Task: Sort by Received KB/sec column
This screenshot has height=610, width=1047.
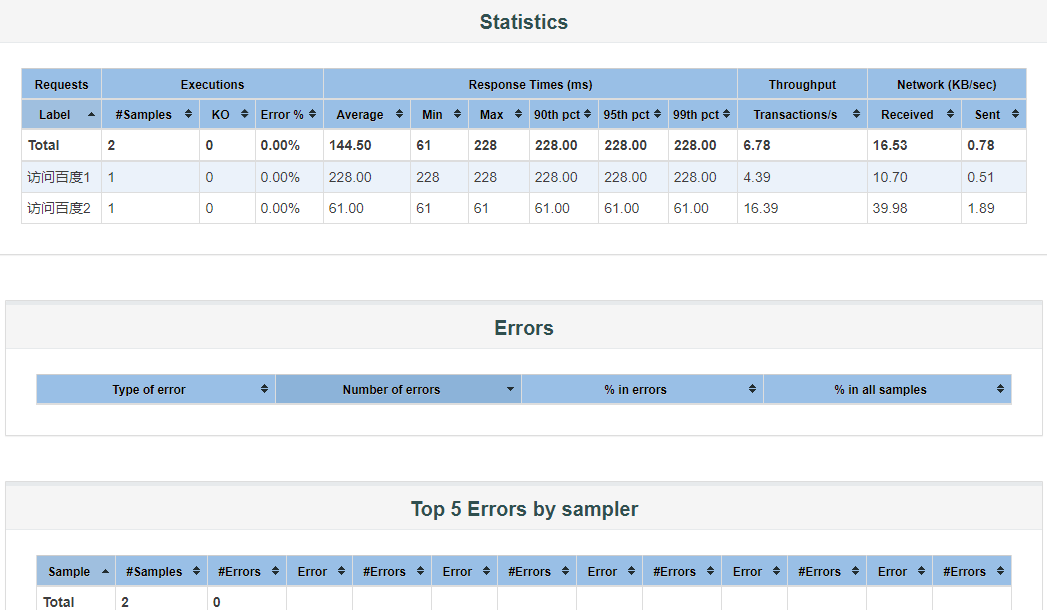Action: [914, 114]
